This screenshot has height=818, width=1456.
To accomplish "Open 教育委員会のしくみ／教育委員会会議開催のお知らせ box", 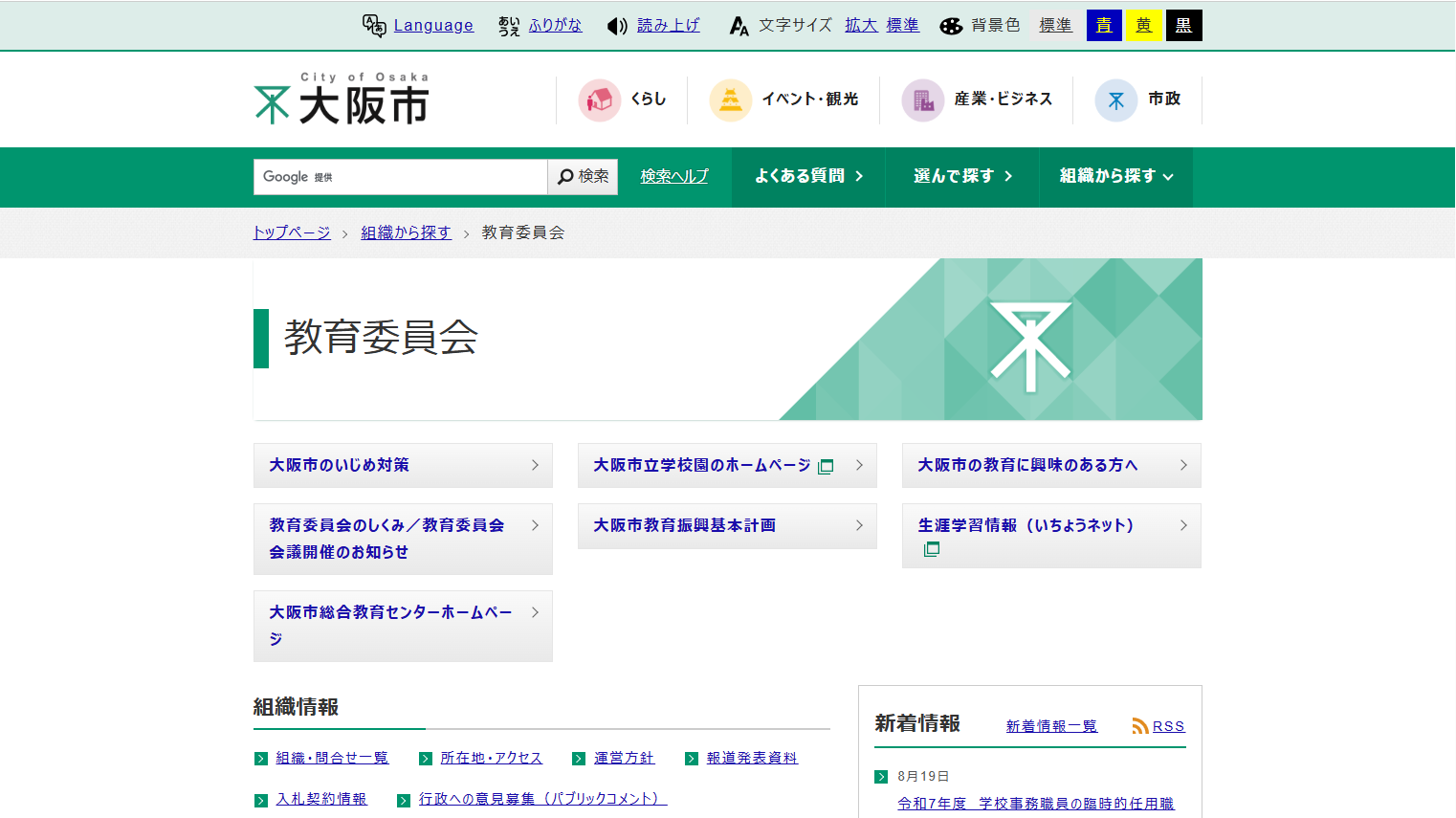I will pos(403,539).
